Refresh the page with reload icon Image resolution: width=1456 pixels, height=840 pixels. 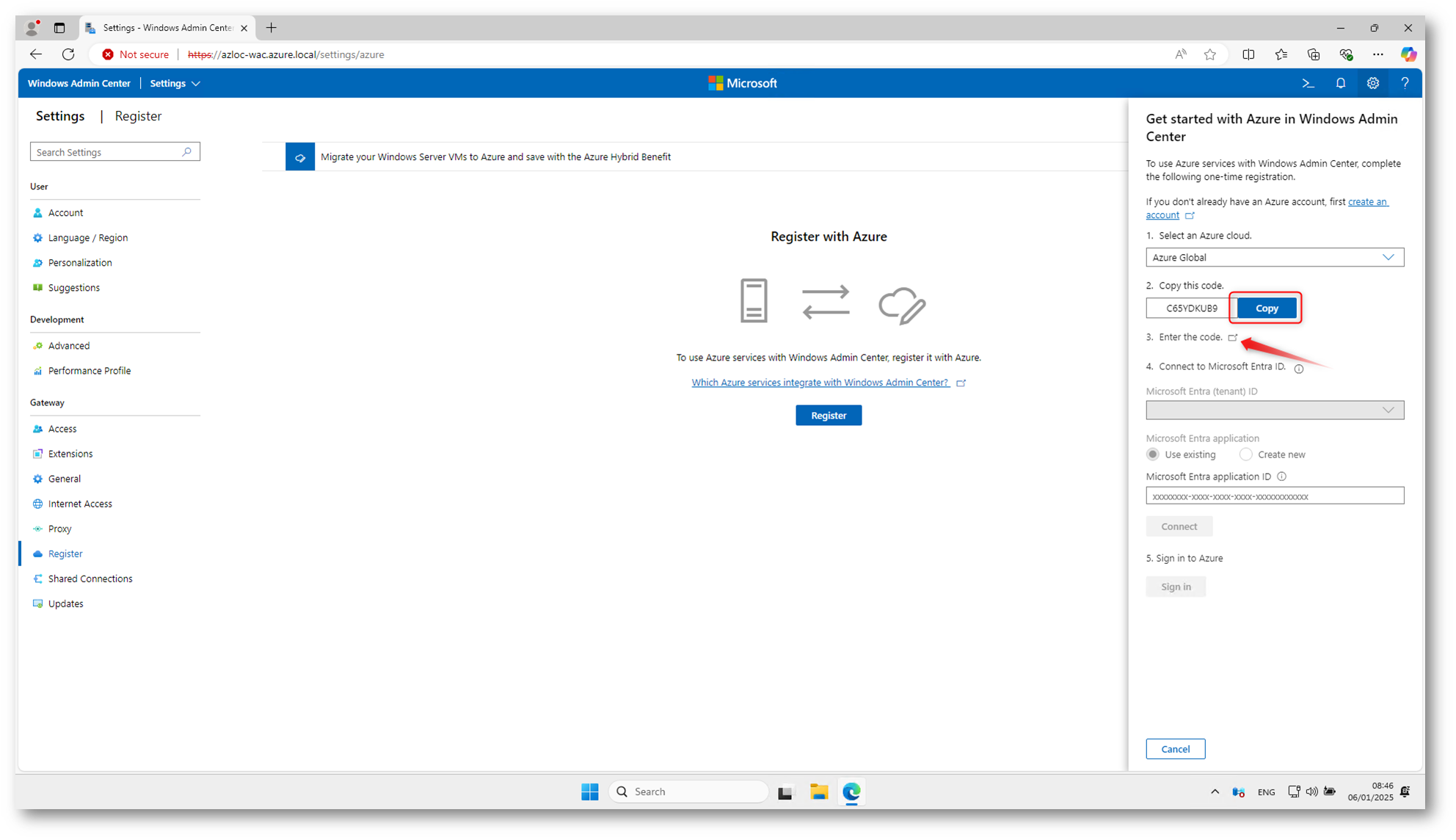[68, 54]
